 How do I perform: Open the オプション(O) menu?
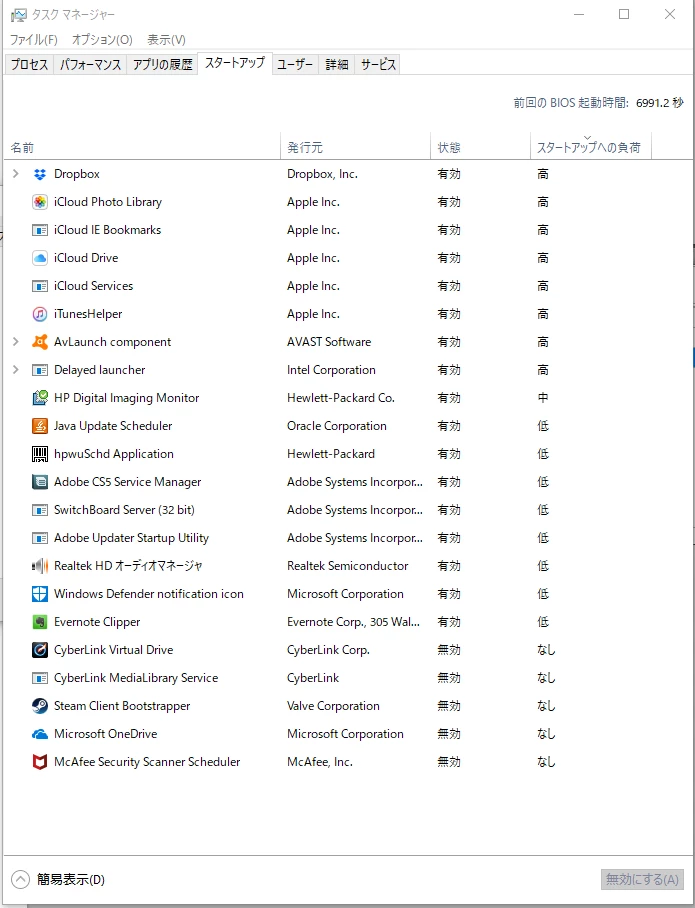tap(102, 39)
